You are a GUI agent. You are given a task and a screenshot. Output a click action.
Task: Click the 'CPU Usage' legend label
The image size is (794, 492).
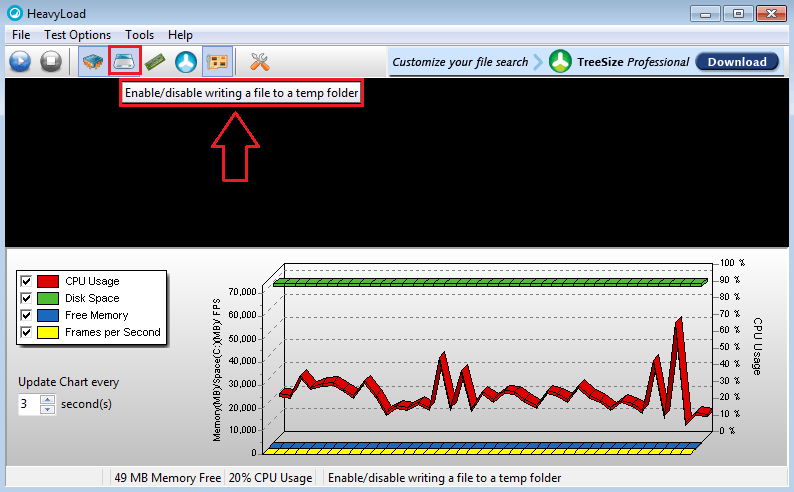pos(92,281)
